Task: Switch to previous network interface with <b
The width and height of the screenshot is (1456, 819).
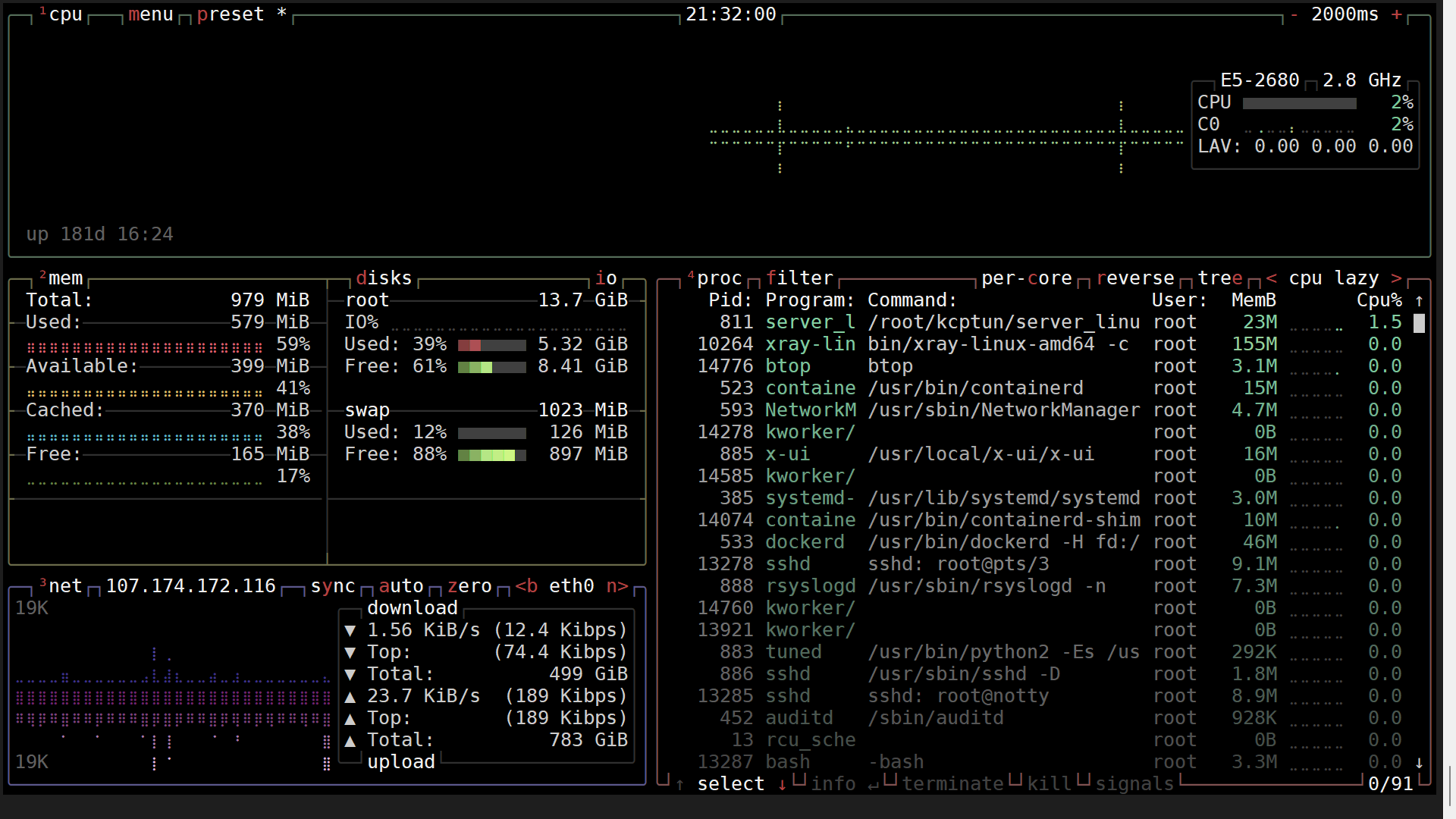Action: pos(526,586)
